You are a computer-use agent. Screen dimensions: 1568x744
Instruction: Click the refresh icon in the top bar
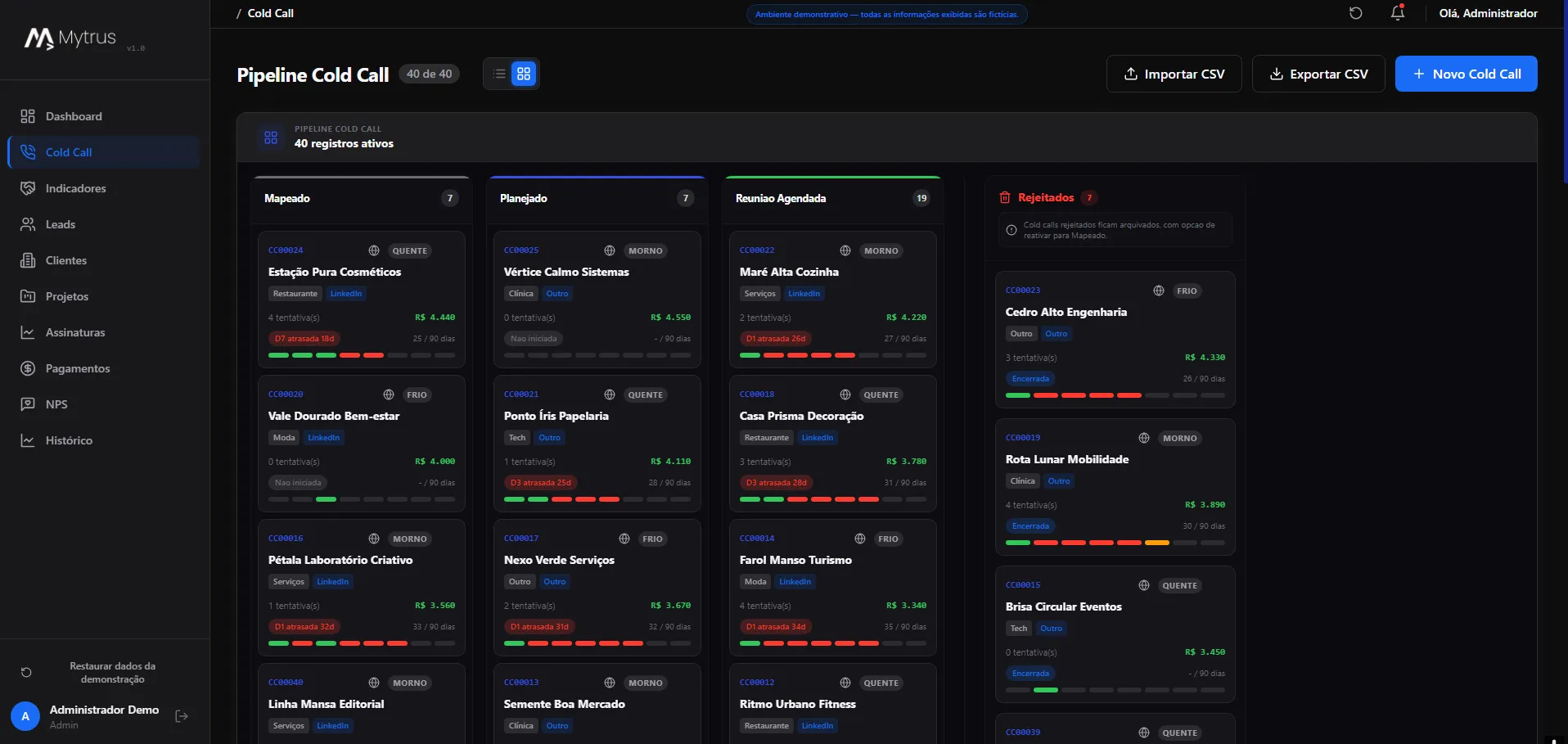tap(1356, 13)
